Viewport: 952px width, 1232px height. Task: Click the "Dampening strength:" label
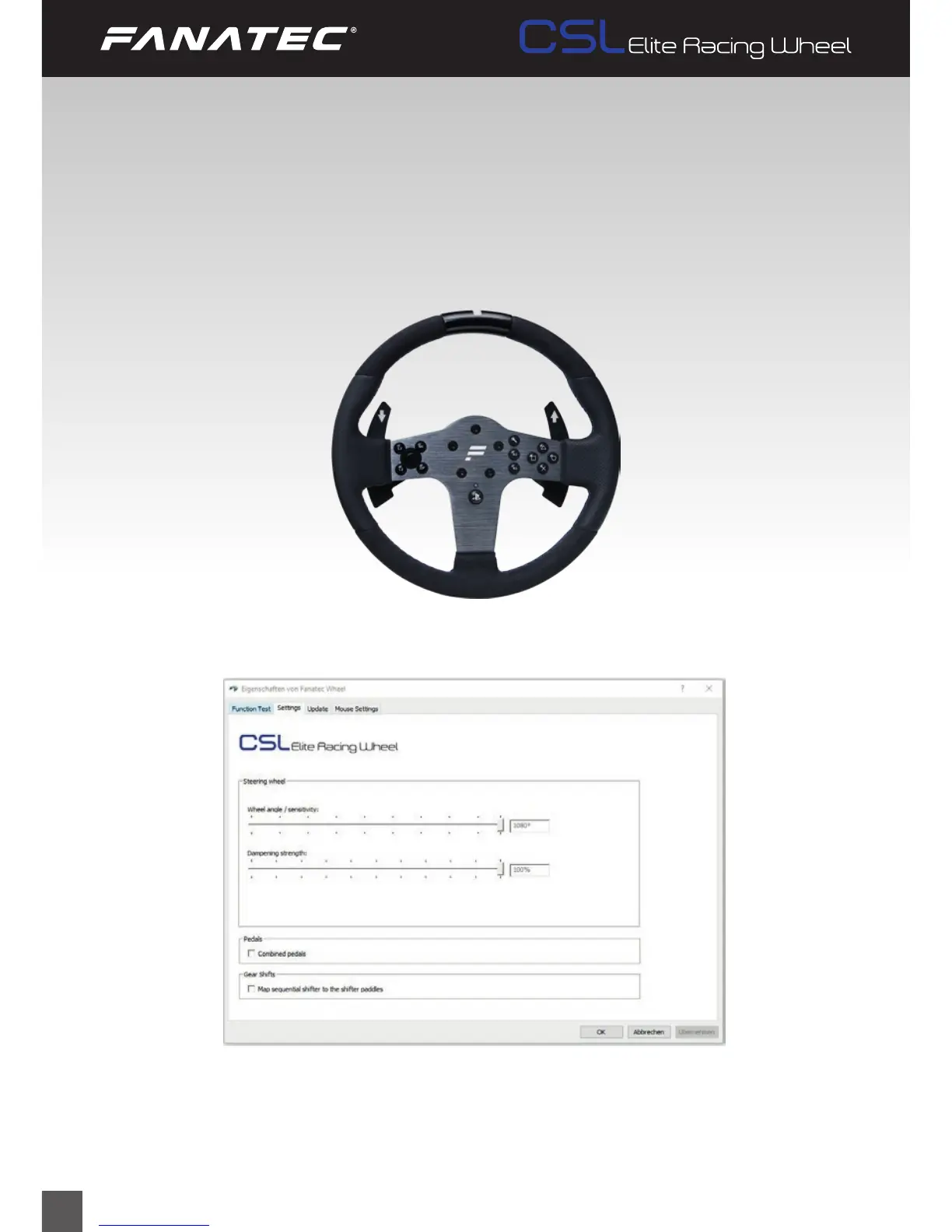[277, 853]
